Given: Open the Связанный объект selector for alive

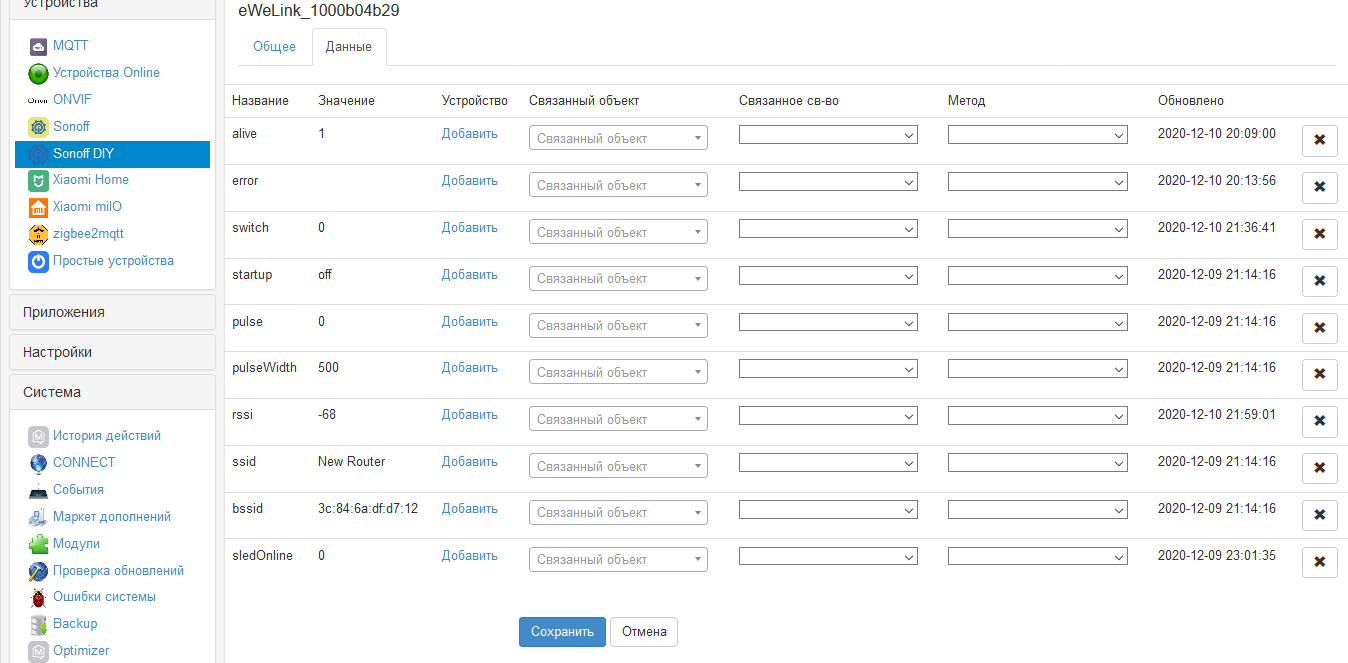Looking at the screenshot, I should pos(617,137).
